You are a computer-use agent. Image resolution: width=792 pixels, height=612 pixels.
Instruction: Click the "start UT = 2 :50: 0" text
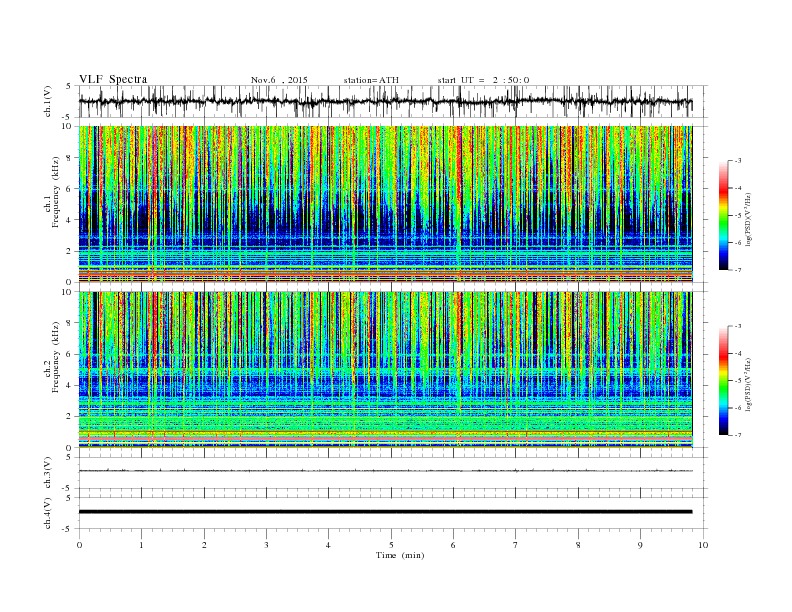tap(483, 80)
